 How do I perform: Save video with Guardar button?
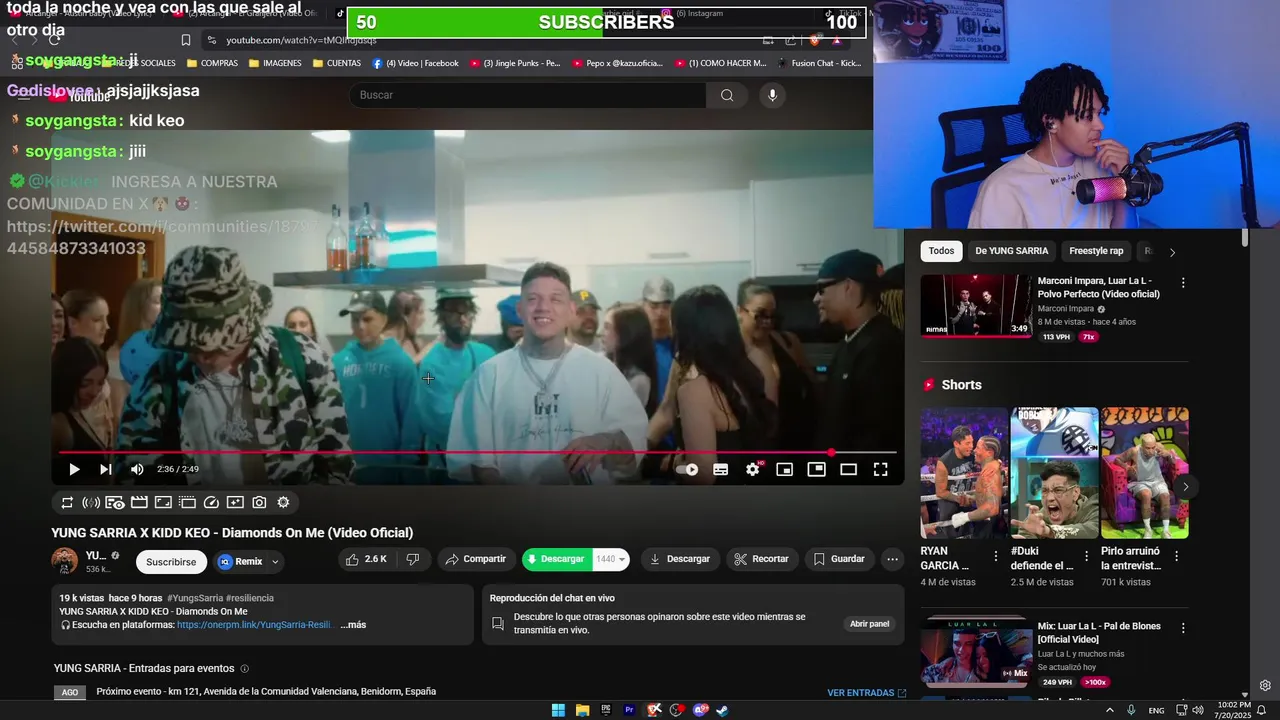pyautogui.click(x=839, y=559)
